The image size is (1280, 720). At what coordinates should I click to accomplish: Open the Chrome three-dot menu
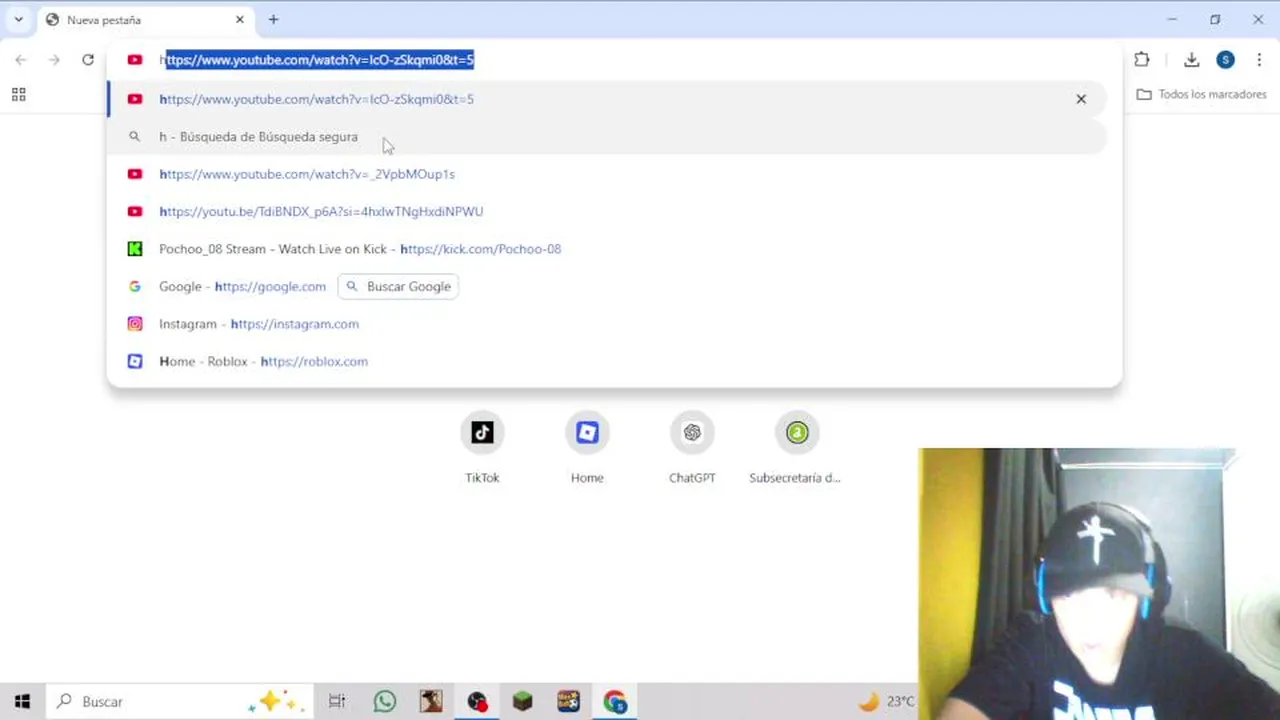1259,60
